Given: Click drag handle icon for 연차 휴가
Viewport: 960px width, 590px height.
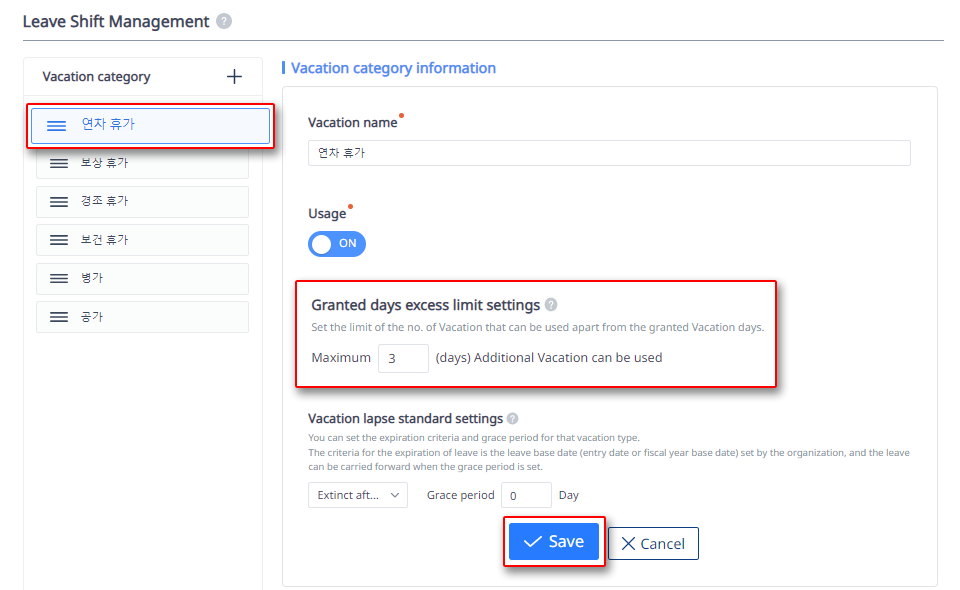Looking at the screenshot, I should pyautogui.click(x=57, y=125).
